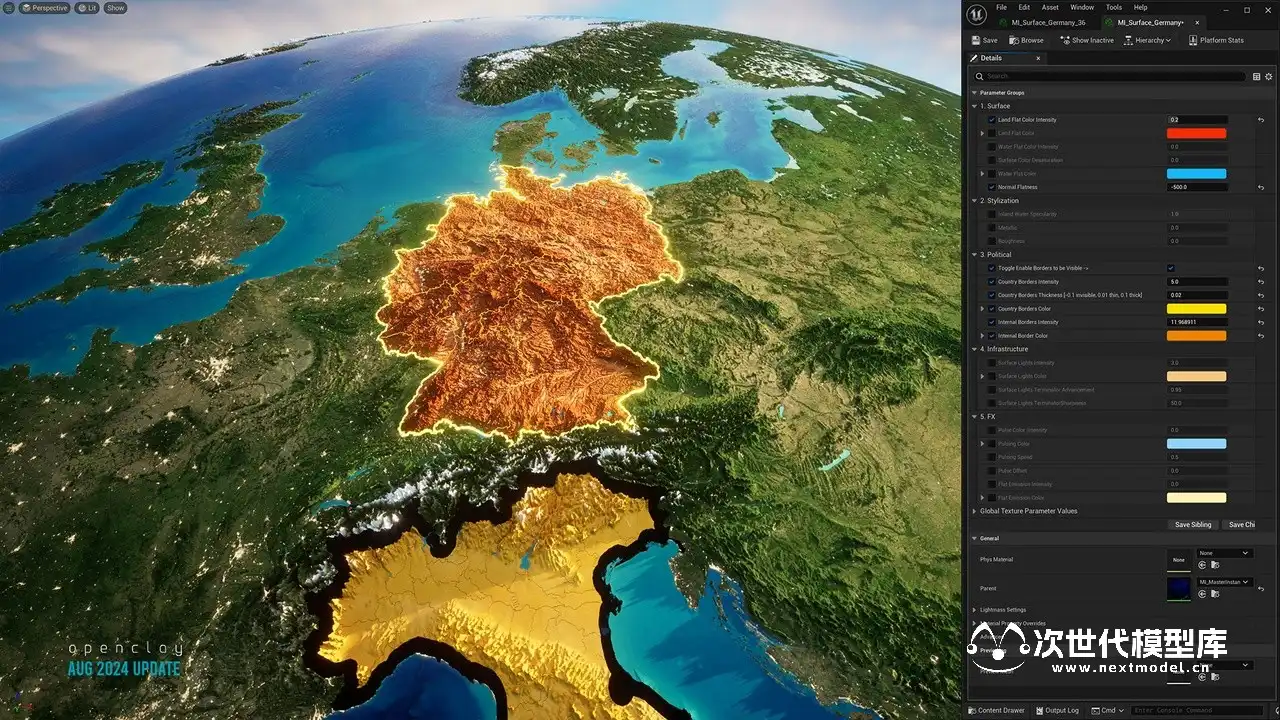Click the Save Sibling button

point(1192,524)
